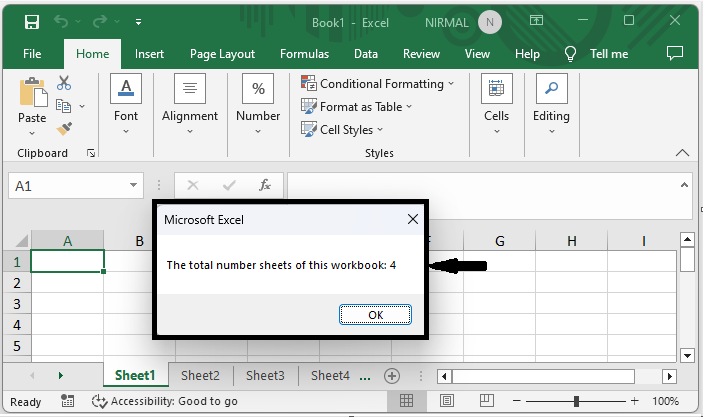Switch to the Sheet3 worksheet tab

[265, 376]
